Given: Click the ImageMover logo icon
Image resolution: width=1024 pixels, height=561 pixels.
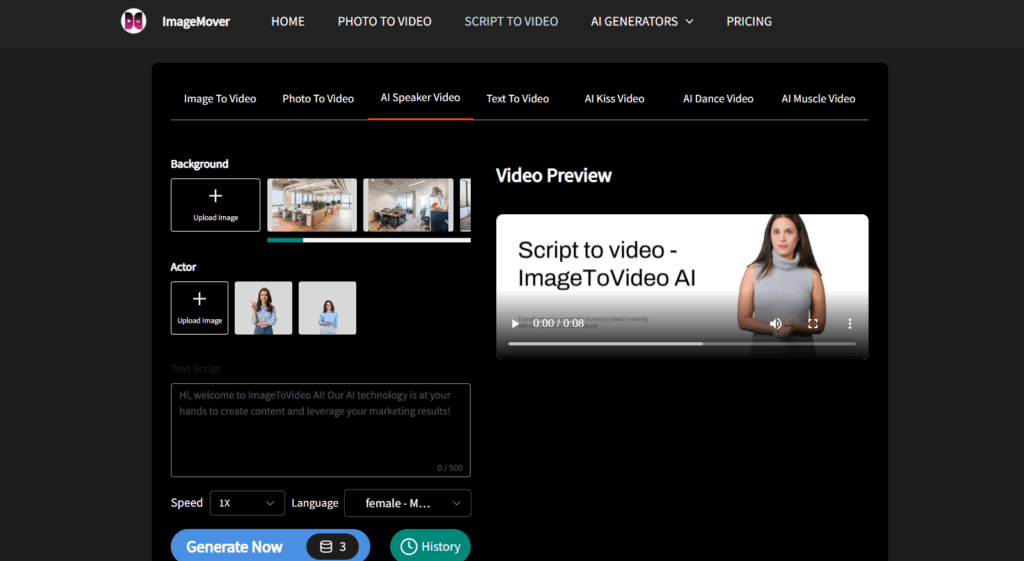Looking at the screenshot, I should 133,21.
